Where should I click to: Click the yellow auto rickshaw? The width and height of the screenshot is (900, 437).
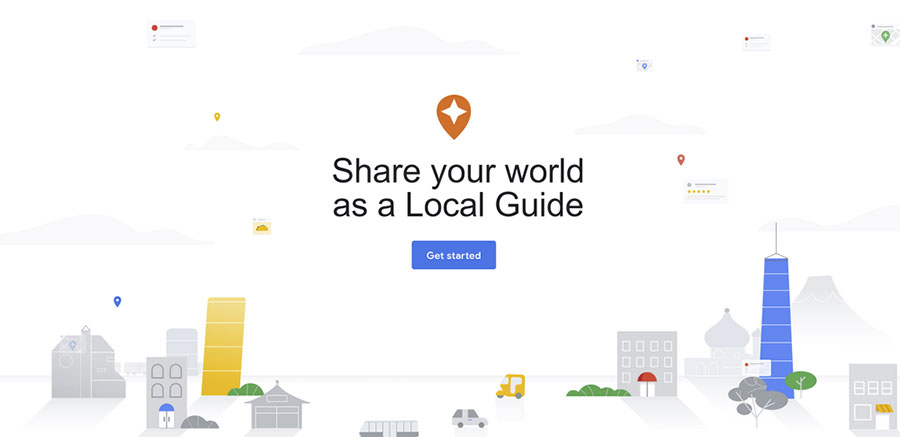[510, 386]
